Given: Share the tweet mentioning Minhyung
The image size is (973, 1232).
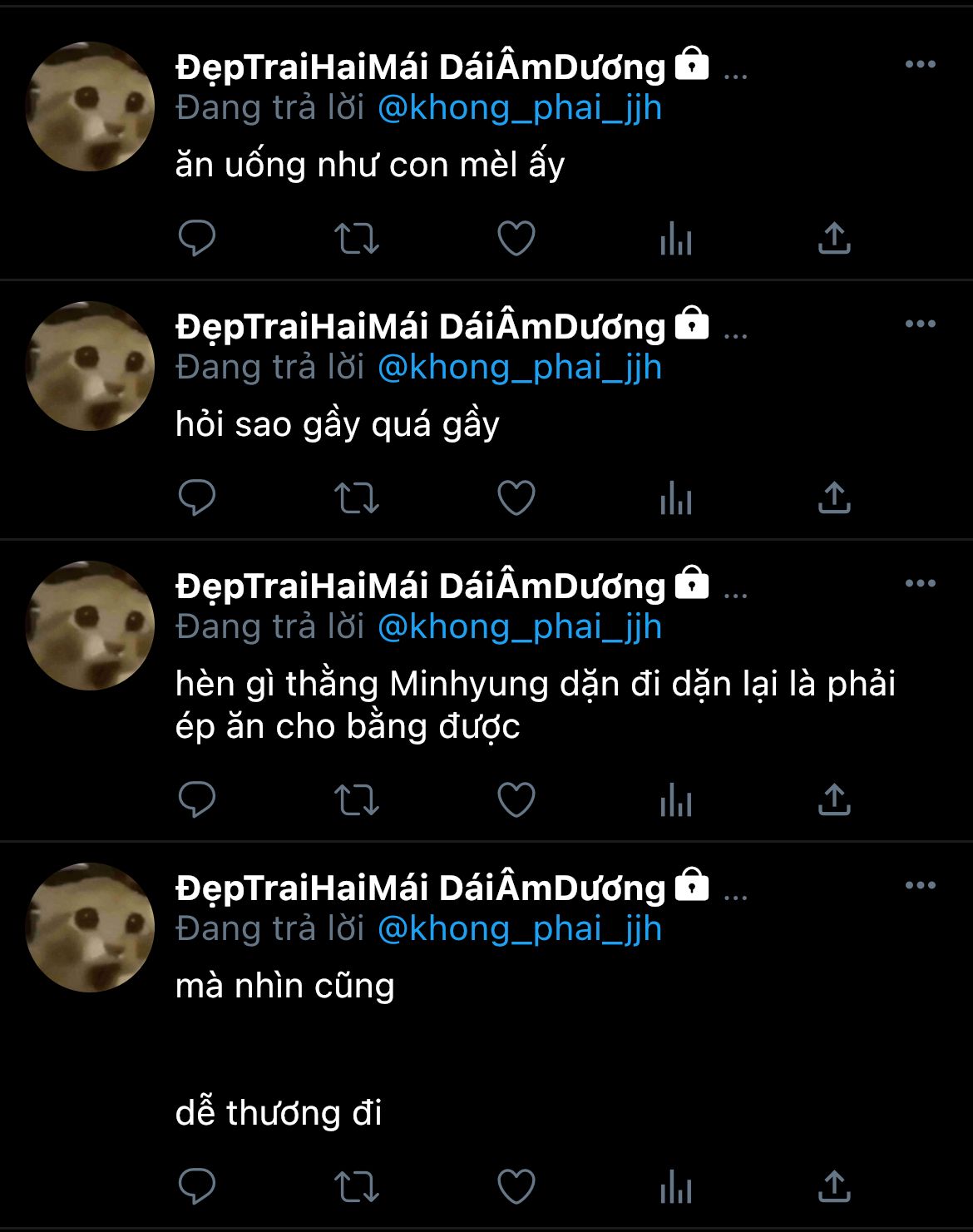Looking at the screenshot, I should coord(834,799).
